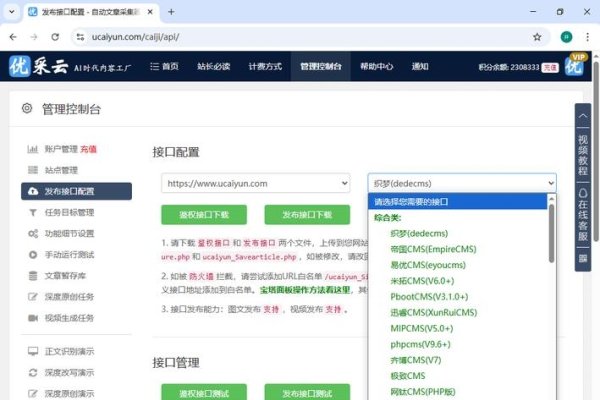The height and width of the screenshot is (400, 600).
Task: Click the 任务目标管理 filter icon
Action: point(33,212)
